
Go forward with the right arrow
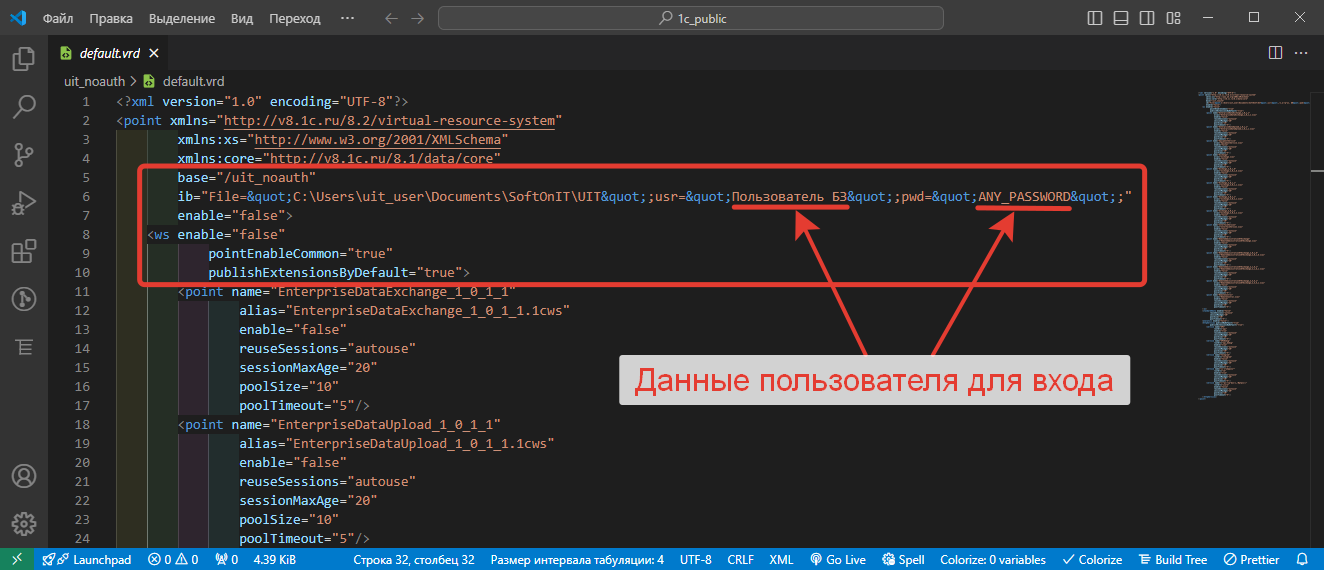[418, 18]
